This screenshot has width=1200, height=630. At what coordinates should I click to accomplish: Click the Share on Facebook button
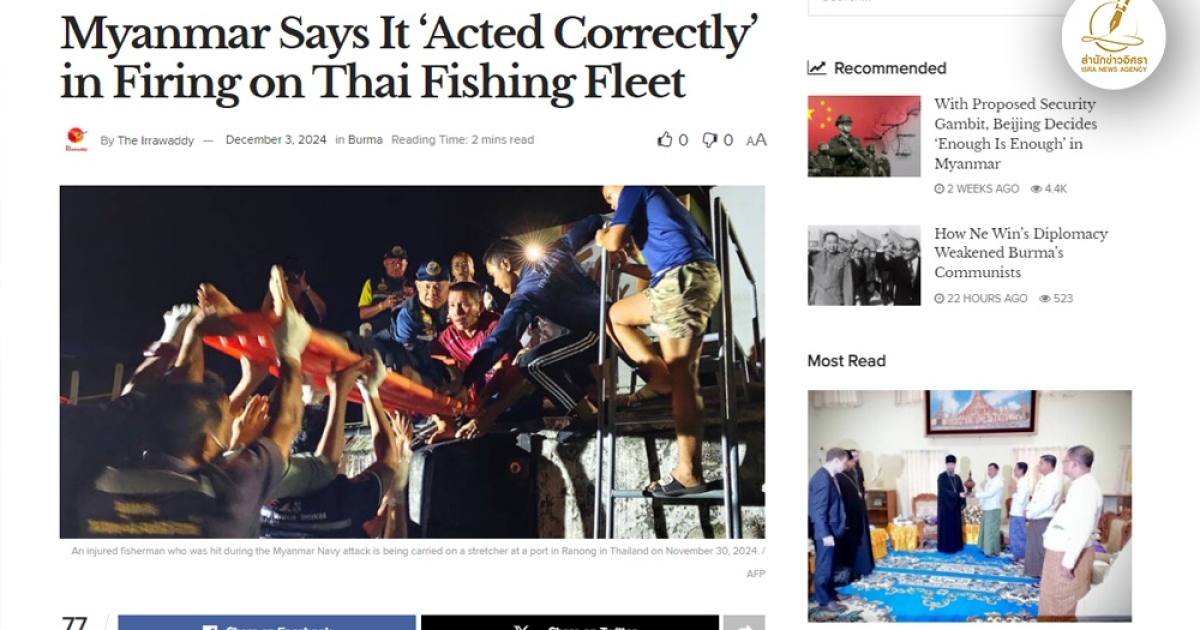[x=267, y=623]
